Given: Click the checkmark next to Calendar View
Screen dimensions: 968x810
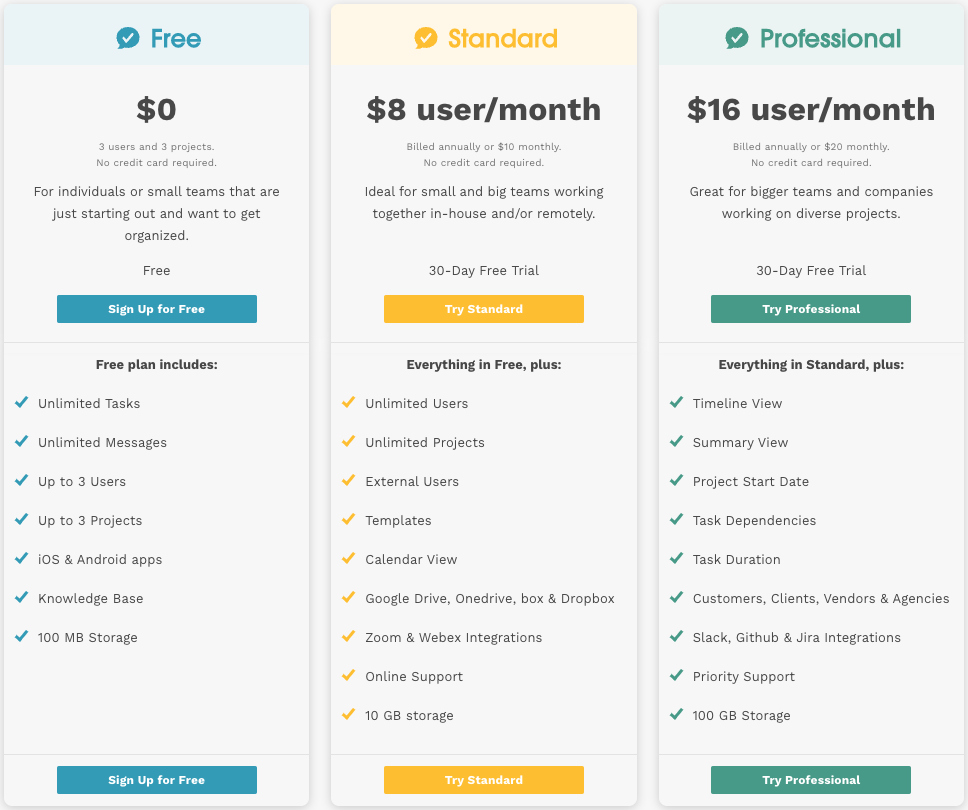Looking at the screenshot, I should (348, 558).
